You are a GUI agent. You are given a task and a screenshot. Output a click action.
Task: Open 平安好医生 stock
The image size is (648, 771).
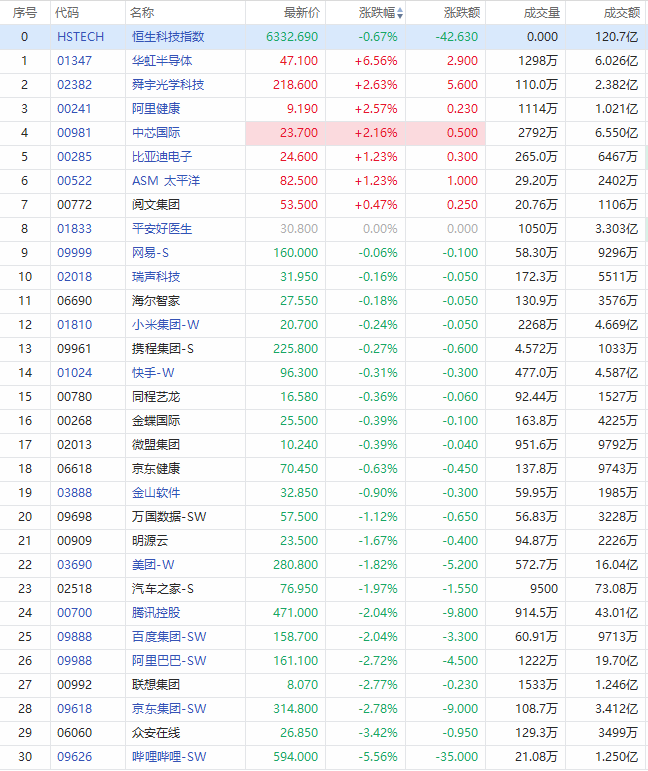coord(162,229)
